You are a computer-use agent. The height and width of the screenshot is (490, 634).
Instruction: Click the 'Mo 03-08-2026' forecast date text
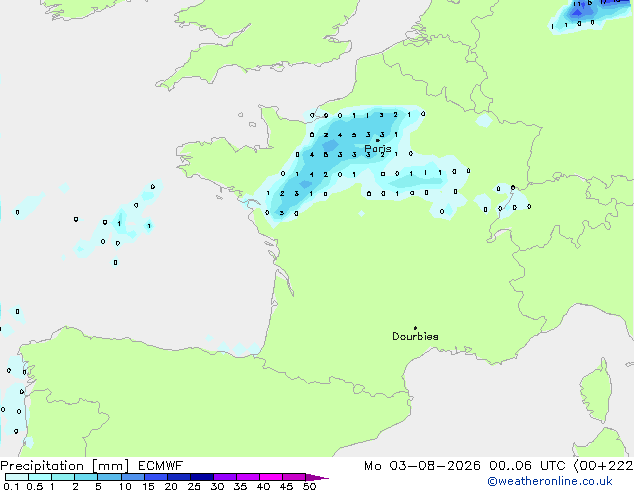[x=422, y=466]
